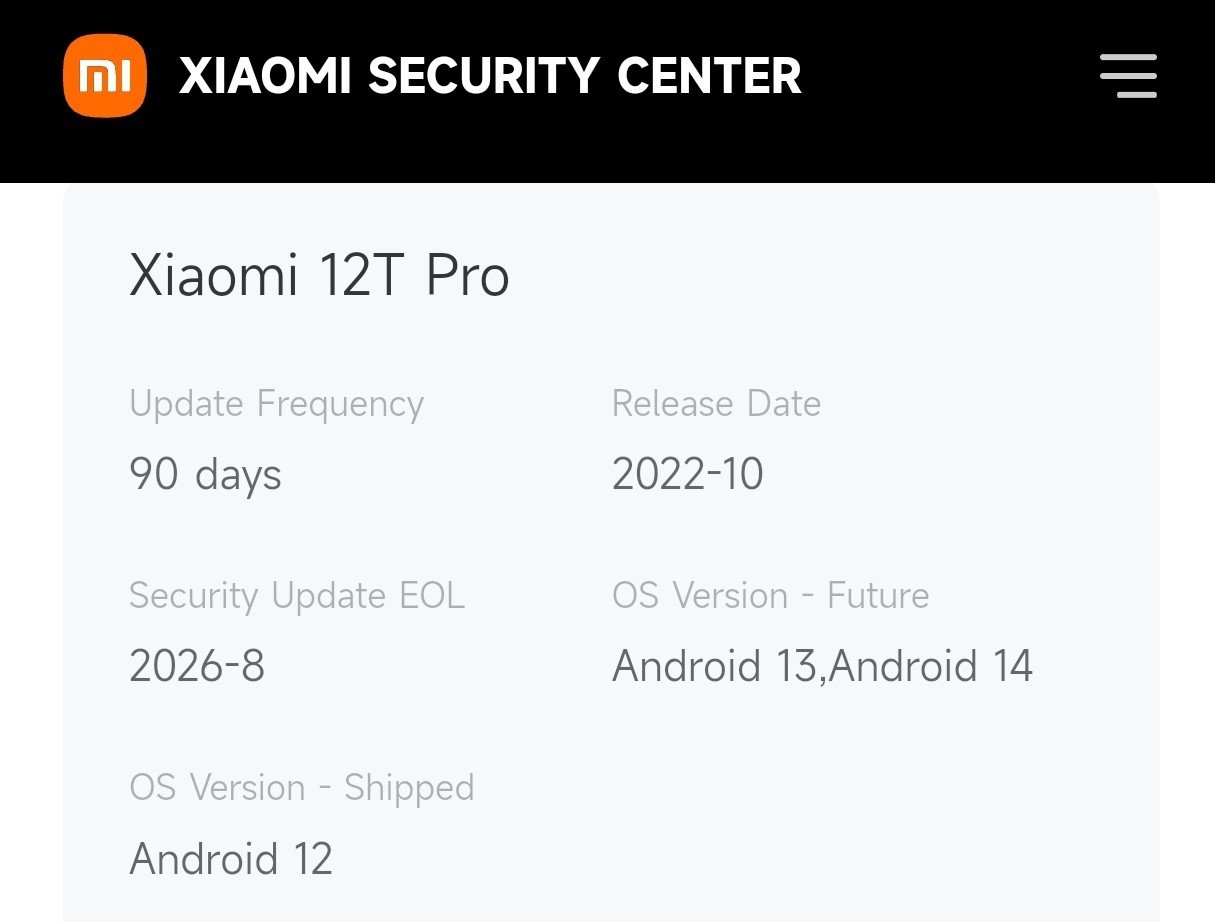Screen dimensions: 1215x922
Task: Select Android 14 in future versions
Action: tap(931, 666)
